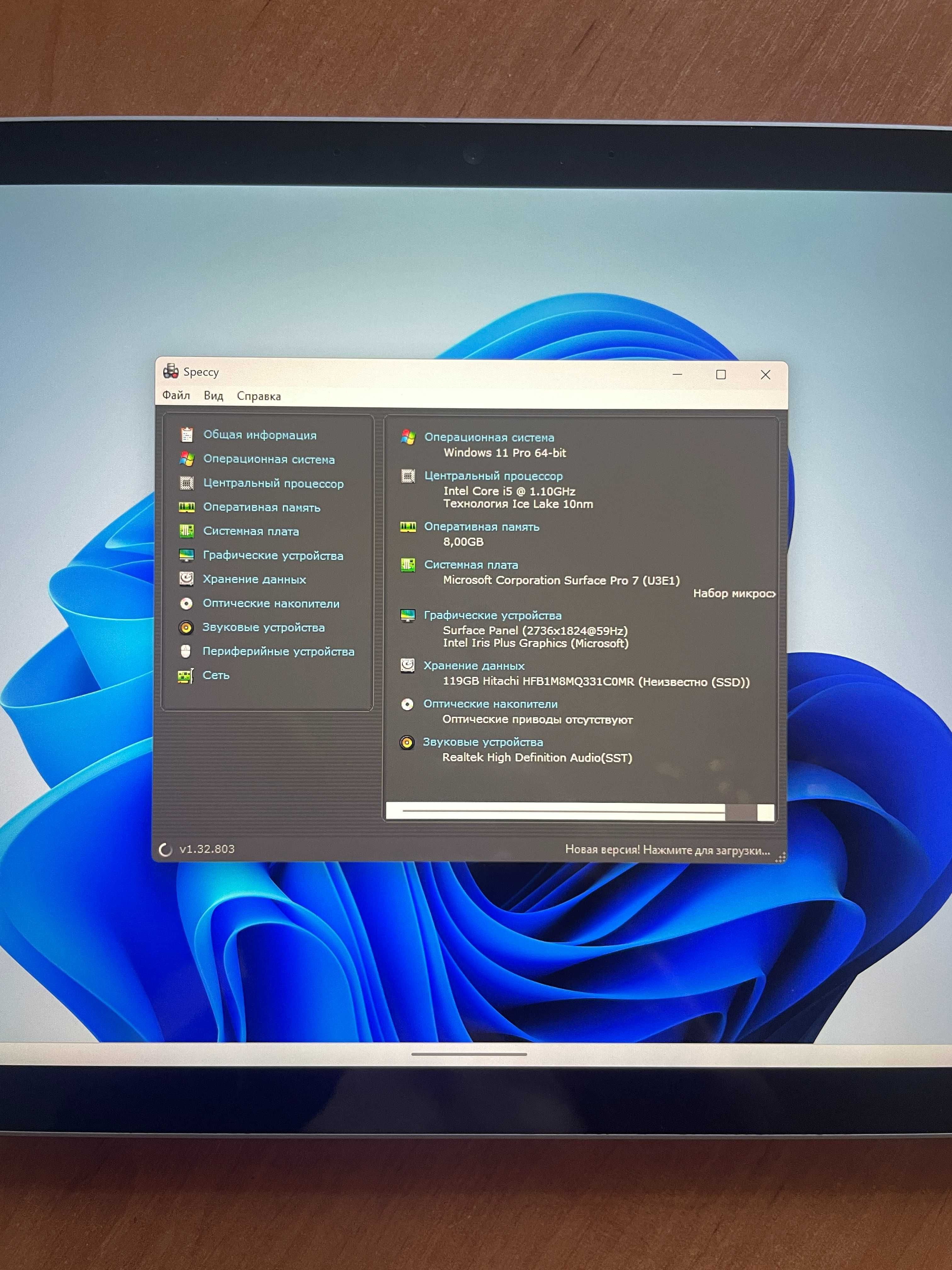Click the speaker icon in summary panel
Image resolution: width=952 pixels, height=1270 pixels.
pos(407,742)
